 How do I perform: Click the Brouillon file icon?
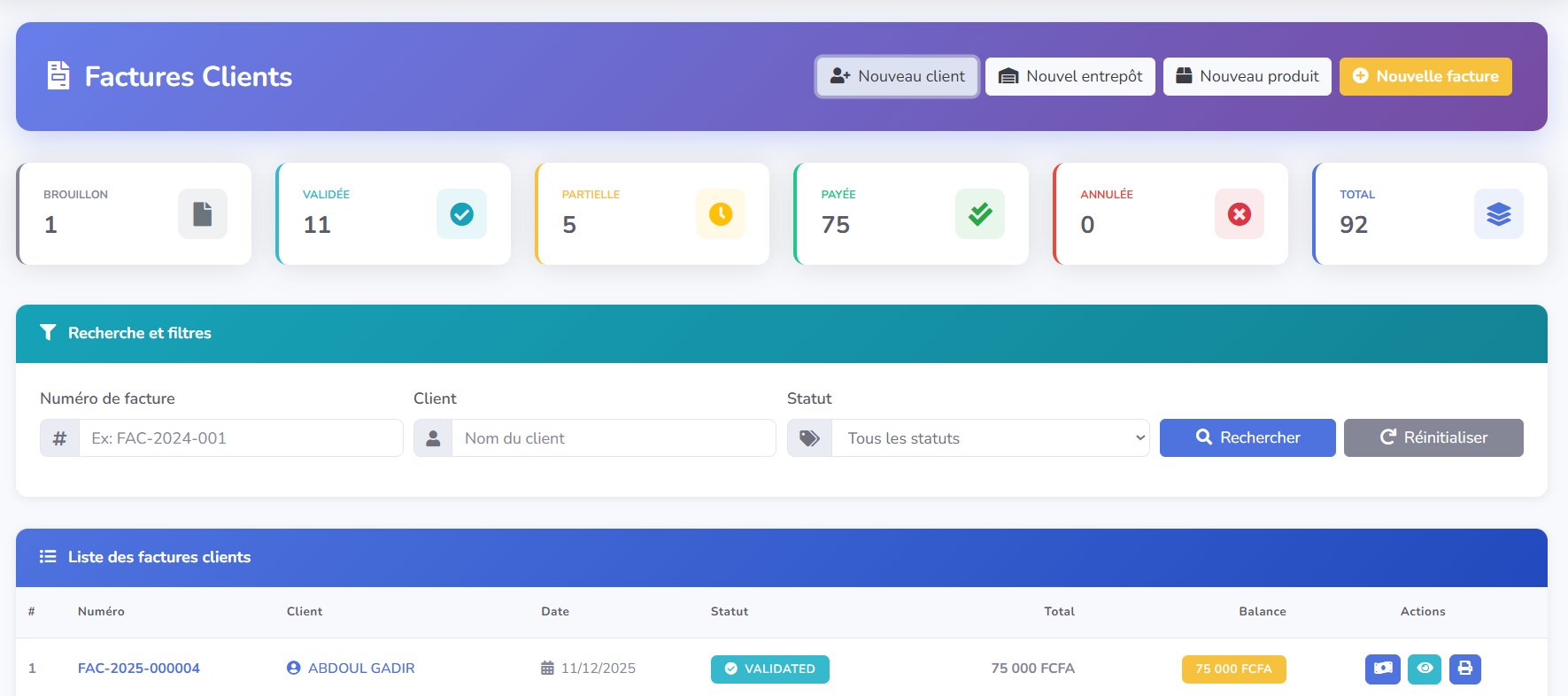point(203,214)
